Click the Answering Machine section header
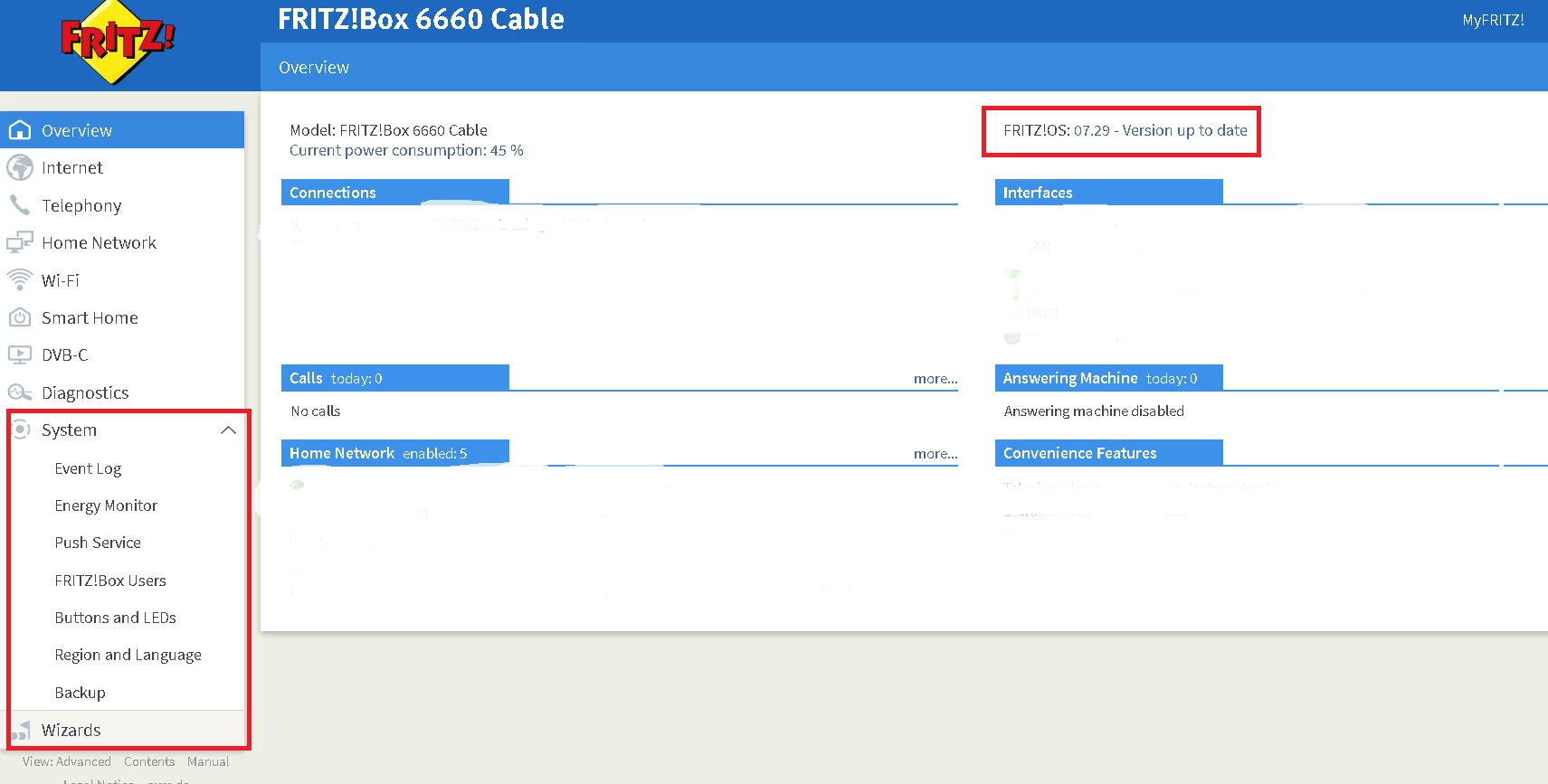1548x784 pixels. [1109, 378]
